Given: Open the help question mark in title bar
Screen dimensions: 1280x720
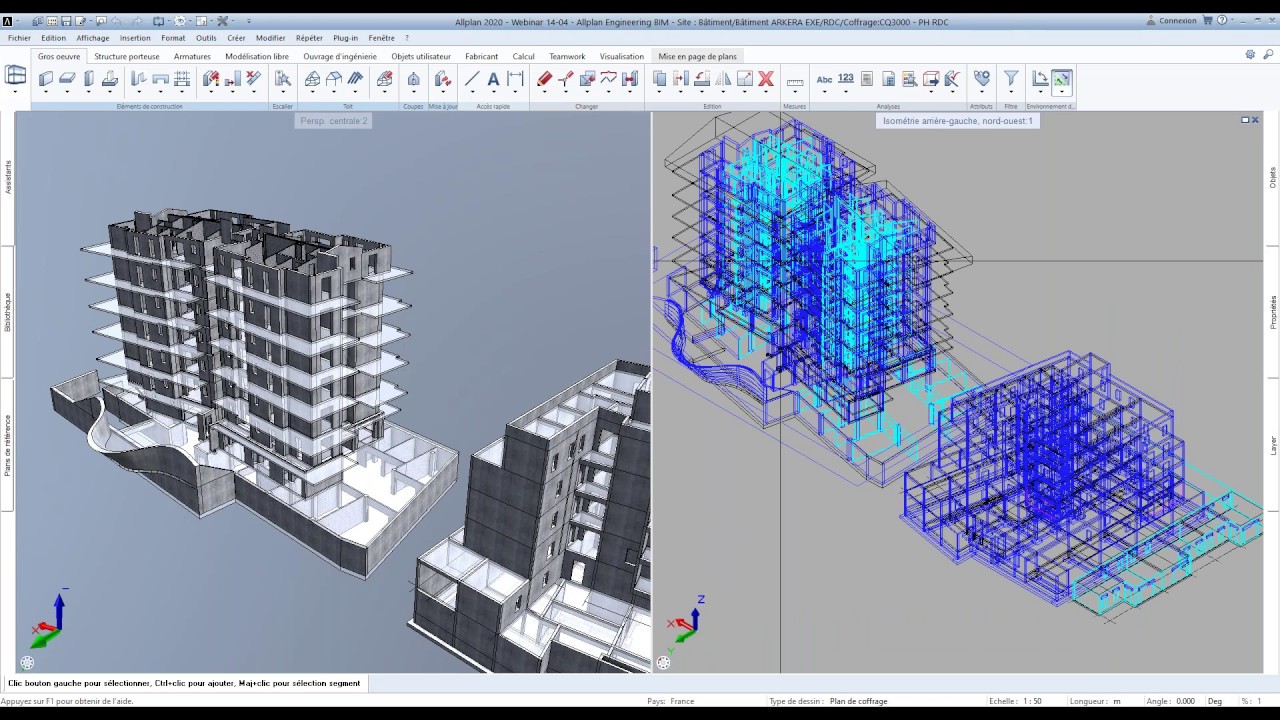Looking at the screenshot, I should click(1221, 20).
